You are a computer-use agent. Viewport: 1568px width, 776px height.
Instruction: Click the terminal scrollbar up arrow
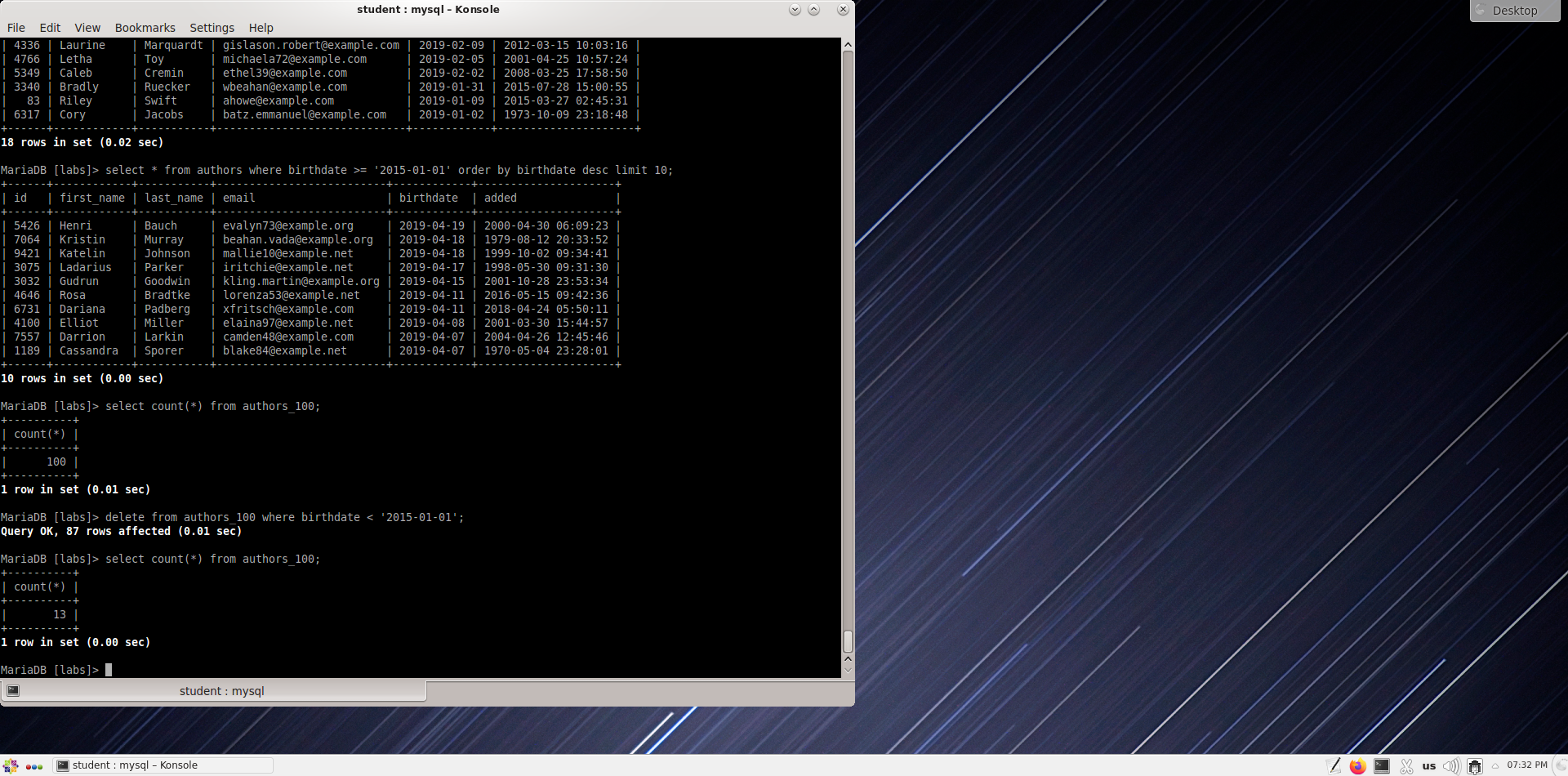click(848, 44)
